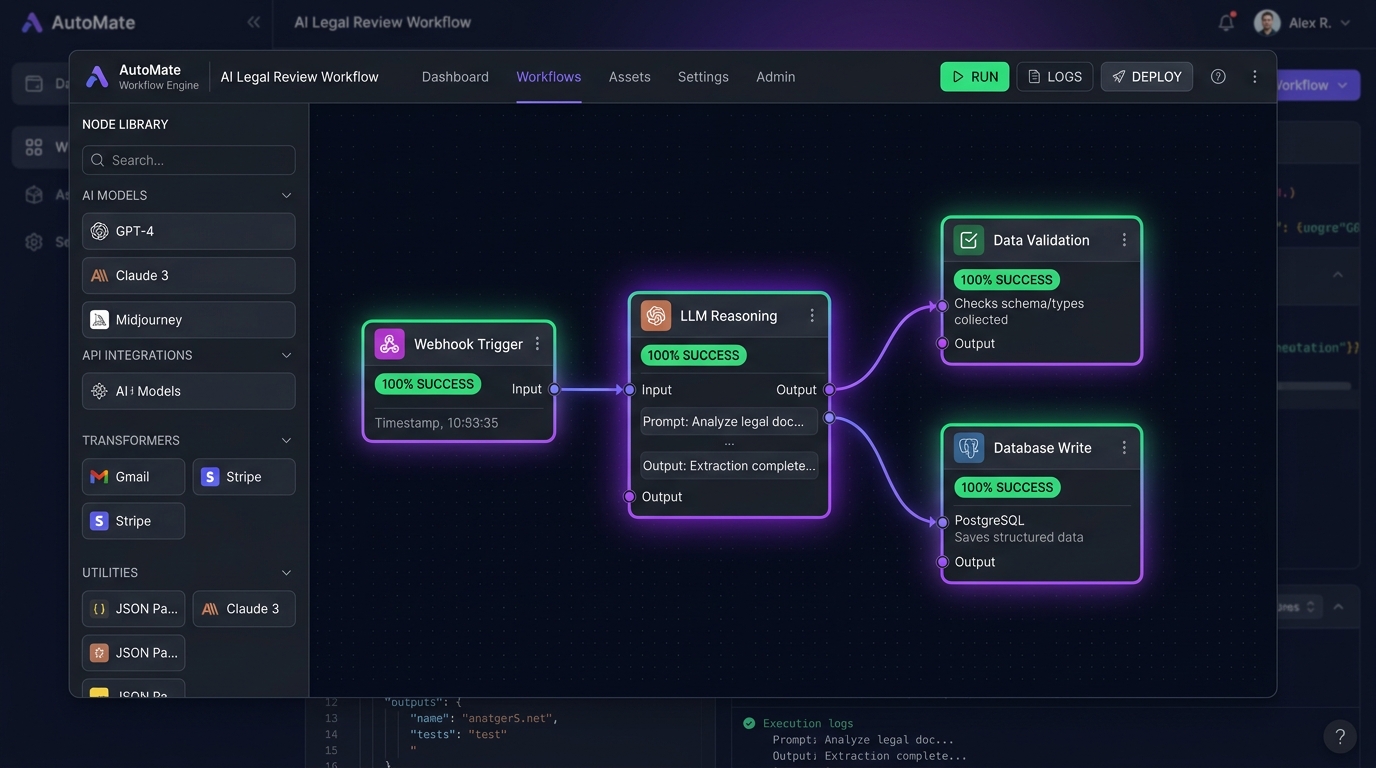Viewport: 1376px width, 768px height.
Task: Select the Midjourney node in library
Action: coord(189,320)
